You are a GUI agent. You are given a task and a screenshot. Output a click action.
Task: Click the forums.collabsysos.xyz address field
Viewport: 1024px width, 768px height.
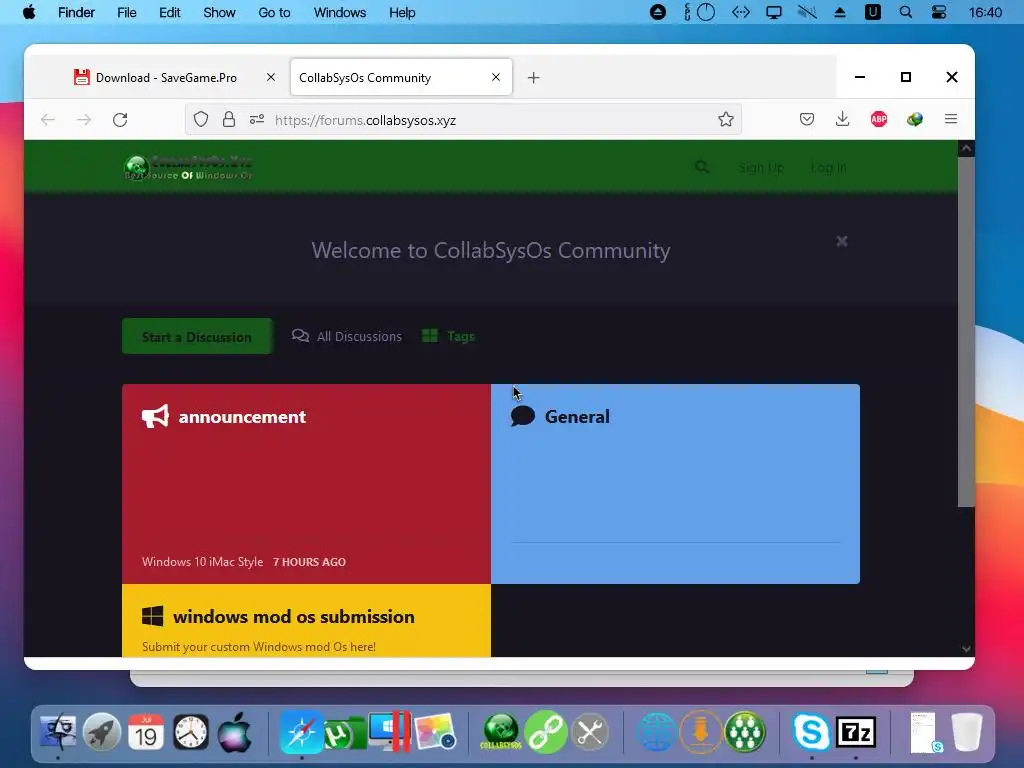(464, 120)
